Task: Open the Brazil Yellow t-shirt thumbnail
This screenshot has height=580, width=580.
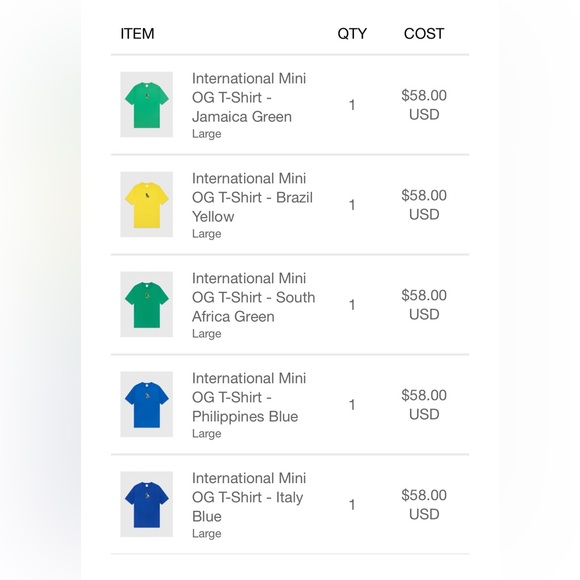Action: tap(146, 205)
